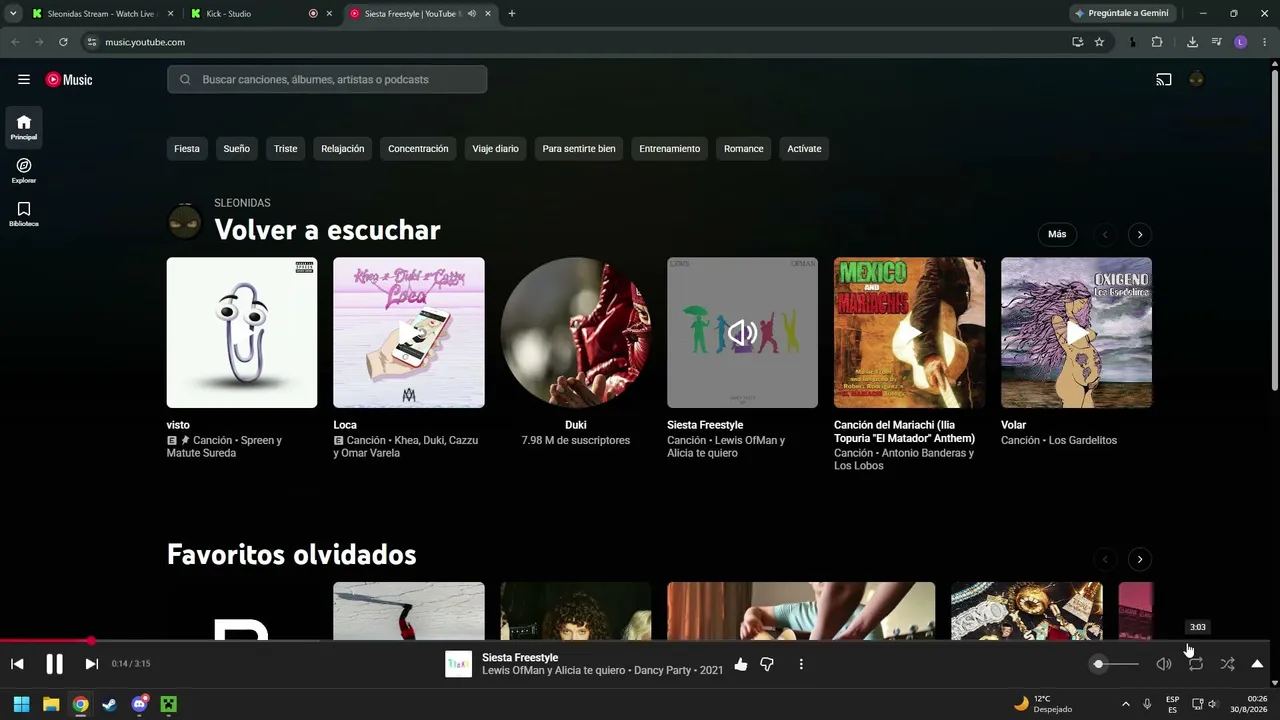Image resolution: width=1280 pixels, height=720 pixels.
Task: Click the Más button for Volver a escuchar
Action: tap(1057, 234)
